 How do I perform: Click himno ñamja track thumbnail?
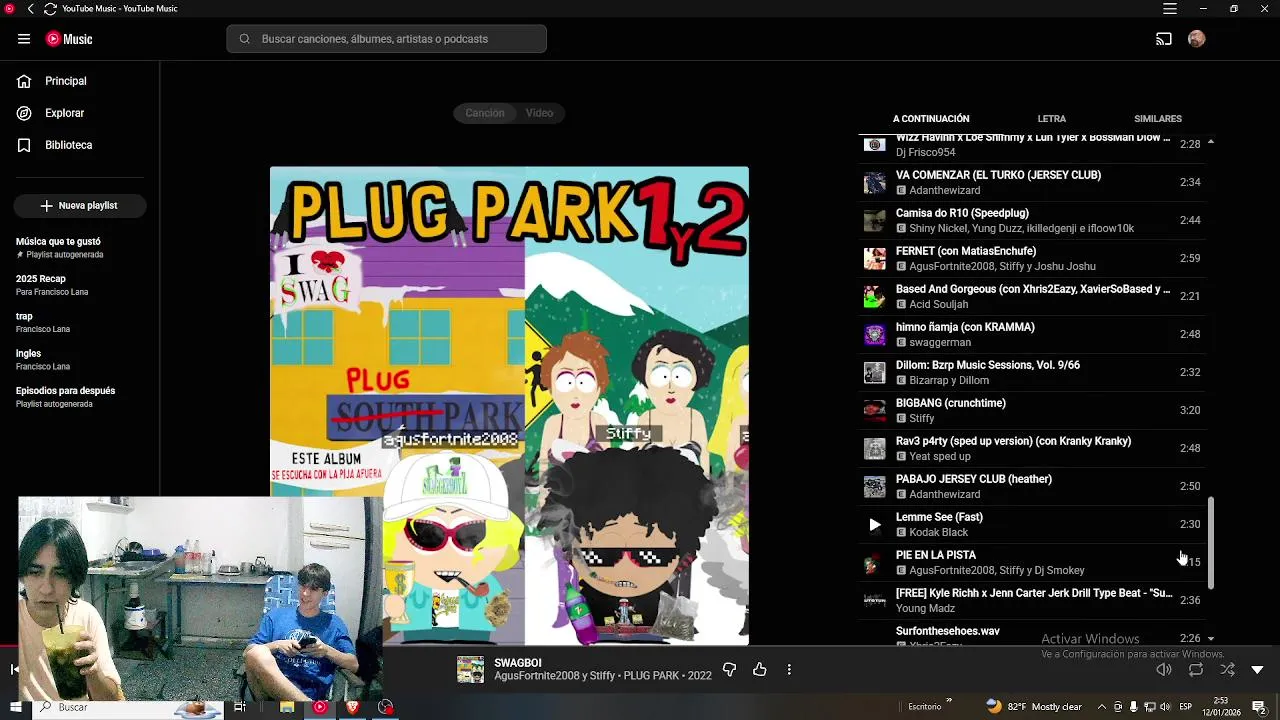[x=875, y=334]
